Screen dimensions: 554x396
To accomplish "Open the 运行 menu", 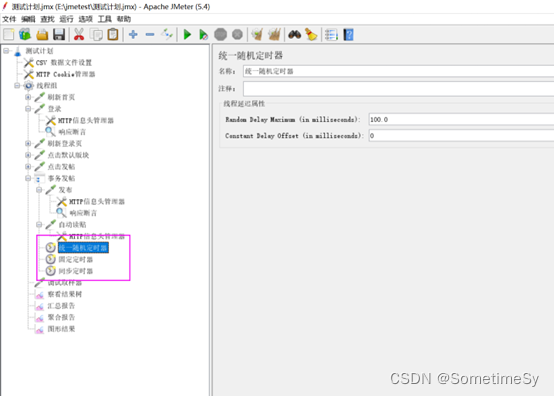I will click(x=66, y=19).
